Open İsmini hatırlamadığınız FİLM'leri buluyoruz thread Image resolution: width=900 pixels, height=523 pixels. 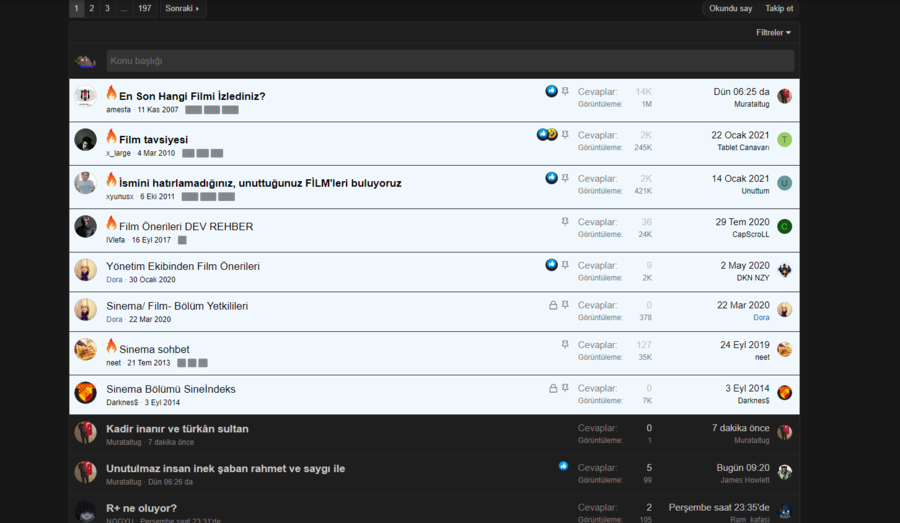[260, 183]
